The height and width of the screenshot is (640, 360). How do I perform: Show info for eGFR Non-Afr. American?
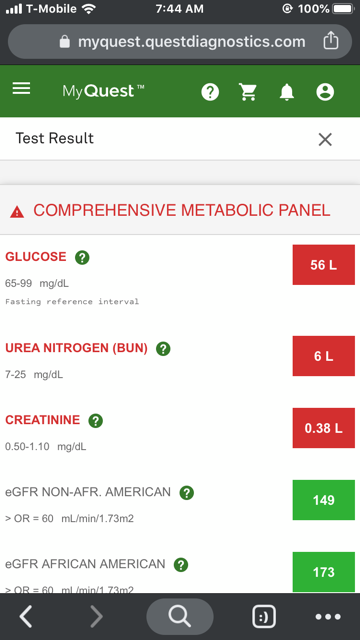click(187, 493)
